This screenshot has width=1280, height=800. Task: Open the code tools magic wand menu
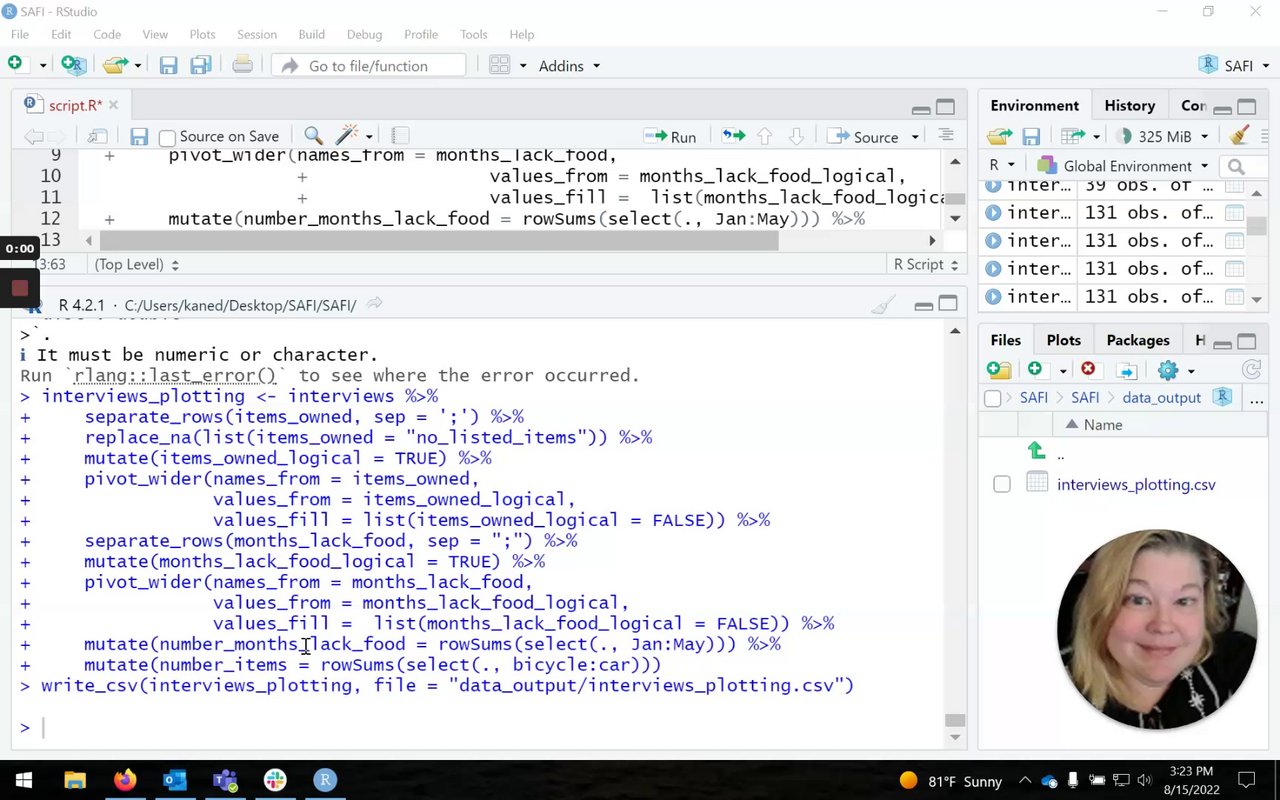353,136
